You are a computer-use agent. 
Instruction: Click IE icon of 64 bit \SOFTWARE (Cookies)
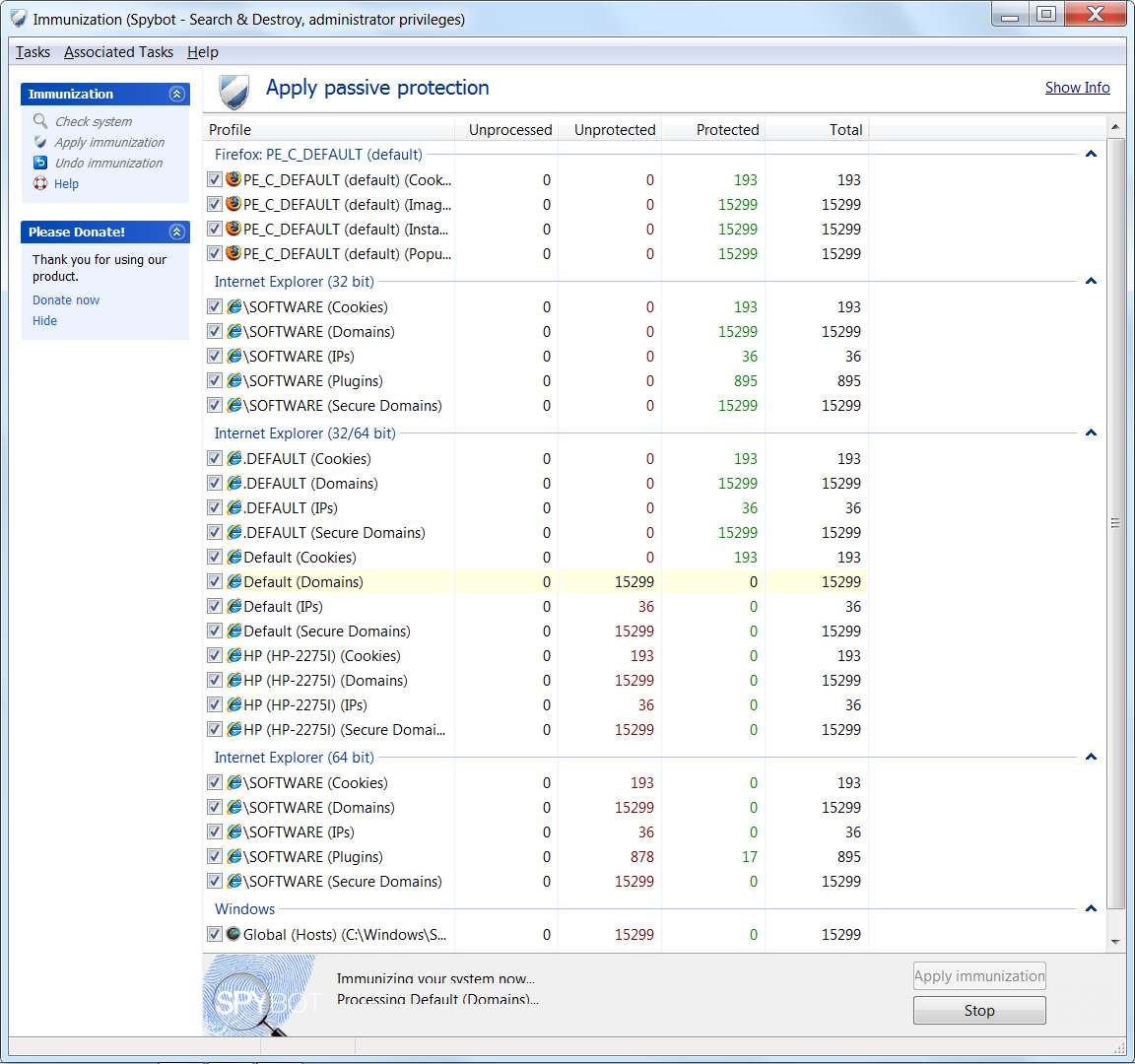234,782
